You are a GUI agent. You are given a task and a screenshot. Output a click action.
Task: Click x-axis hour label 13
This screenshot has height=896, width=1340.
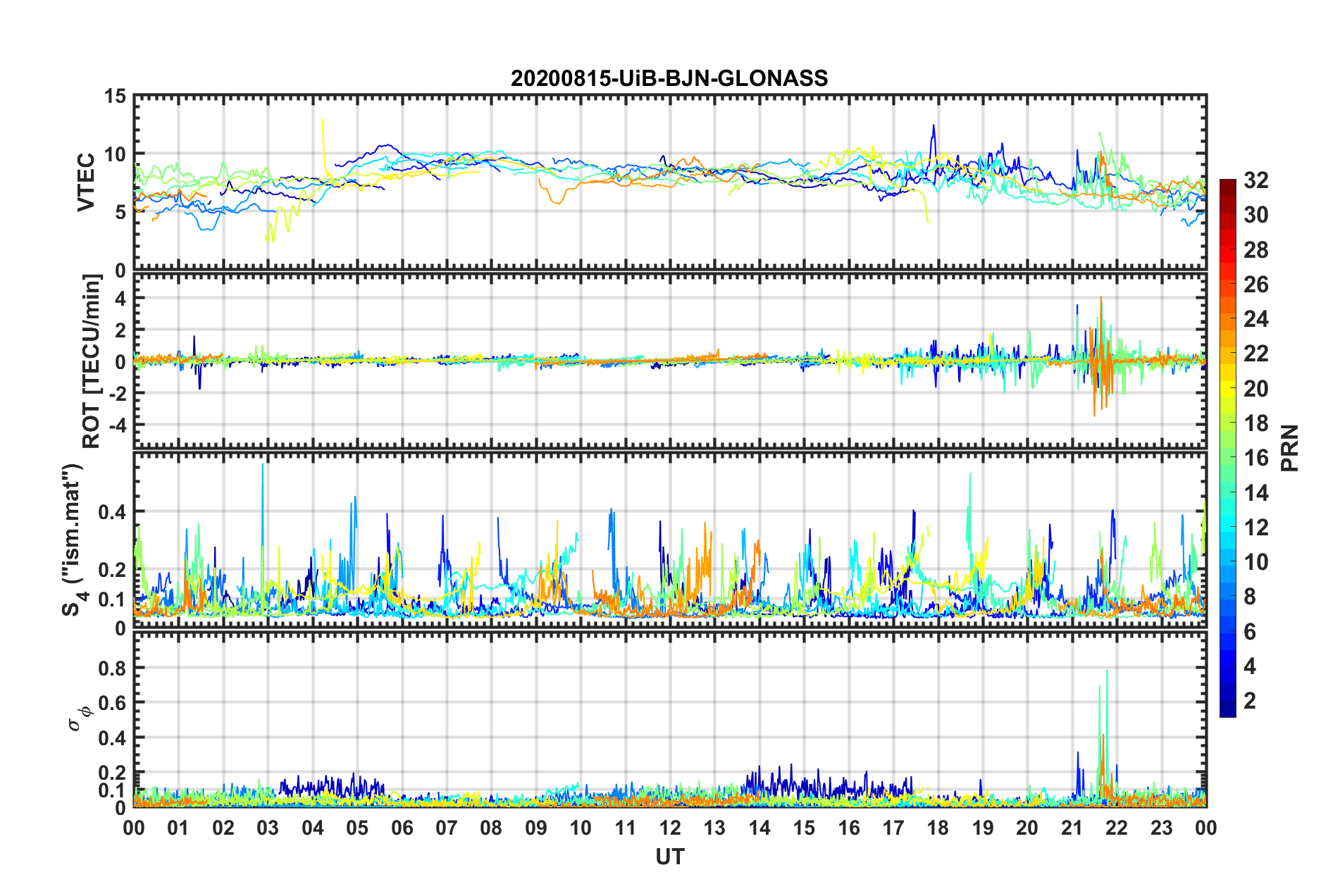714,828
